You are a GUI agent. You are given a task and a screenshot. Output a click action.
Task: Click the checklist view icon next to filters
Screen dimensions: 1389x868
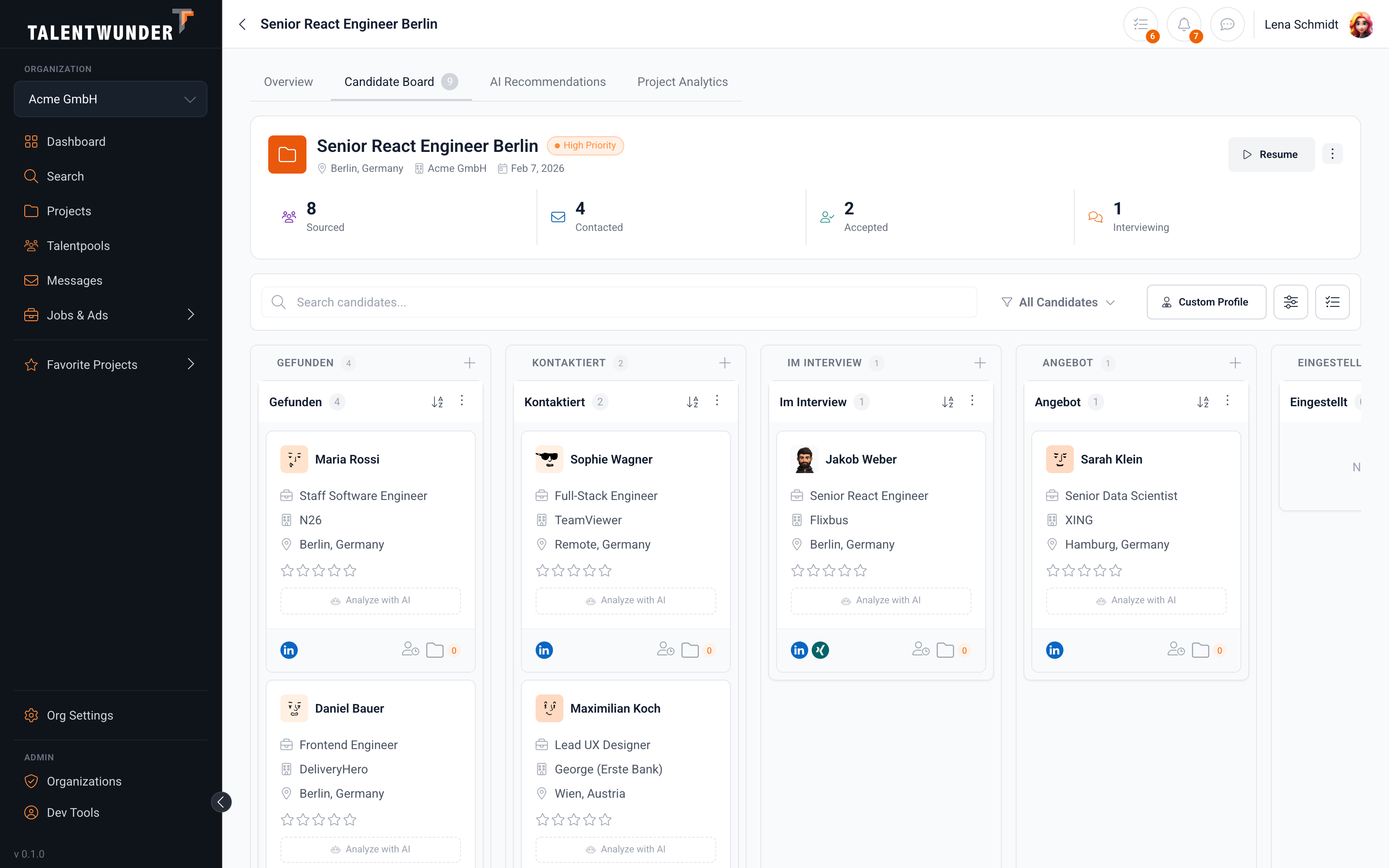click(x=1332, y=302)
